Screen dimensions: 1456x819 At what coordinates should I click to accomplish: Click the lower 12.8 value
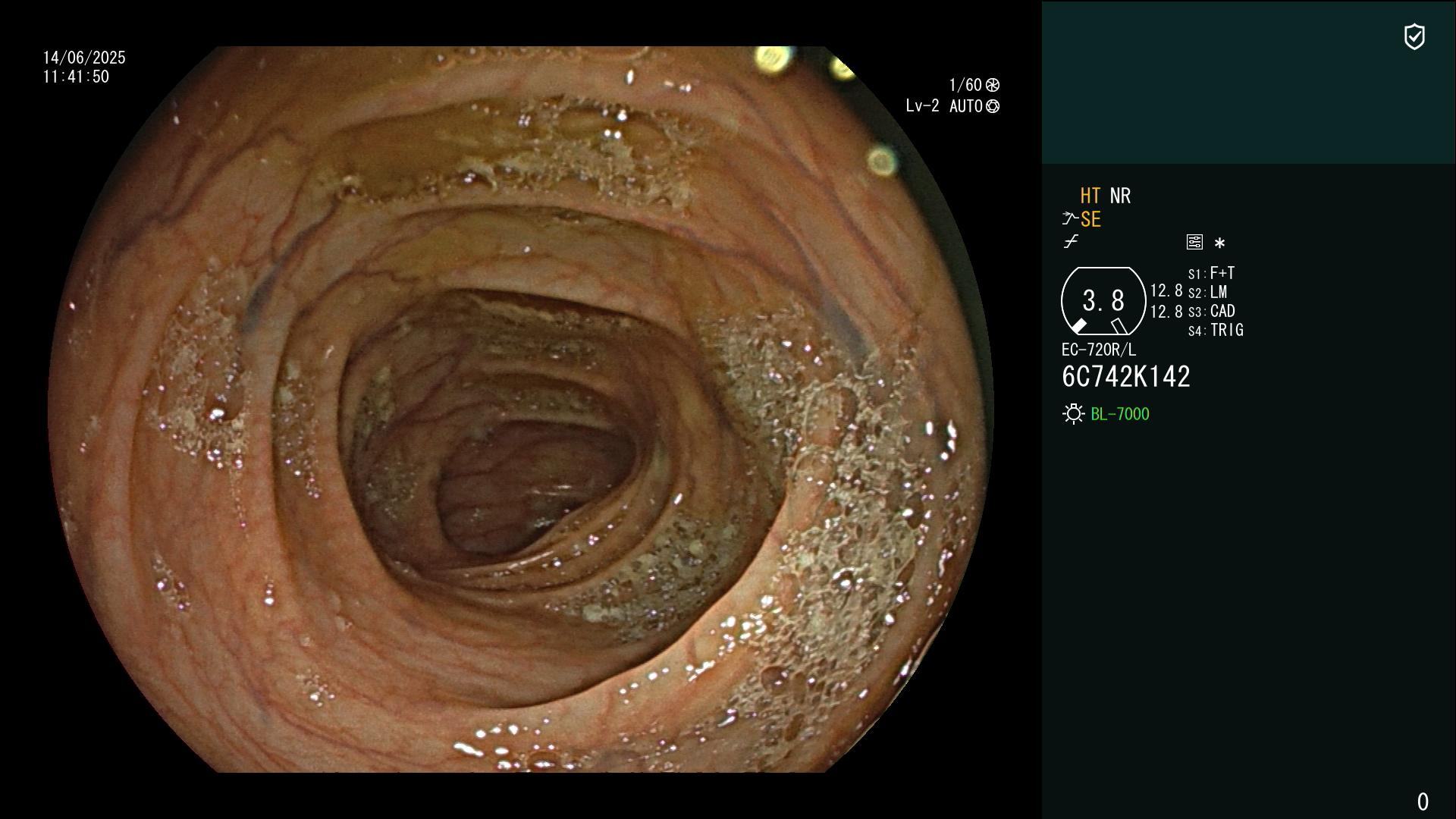click(x=1166, y=312)
